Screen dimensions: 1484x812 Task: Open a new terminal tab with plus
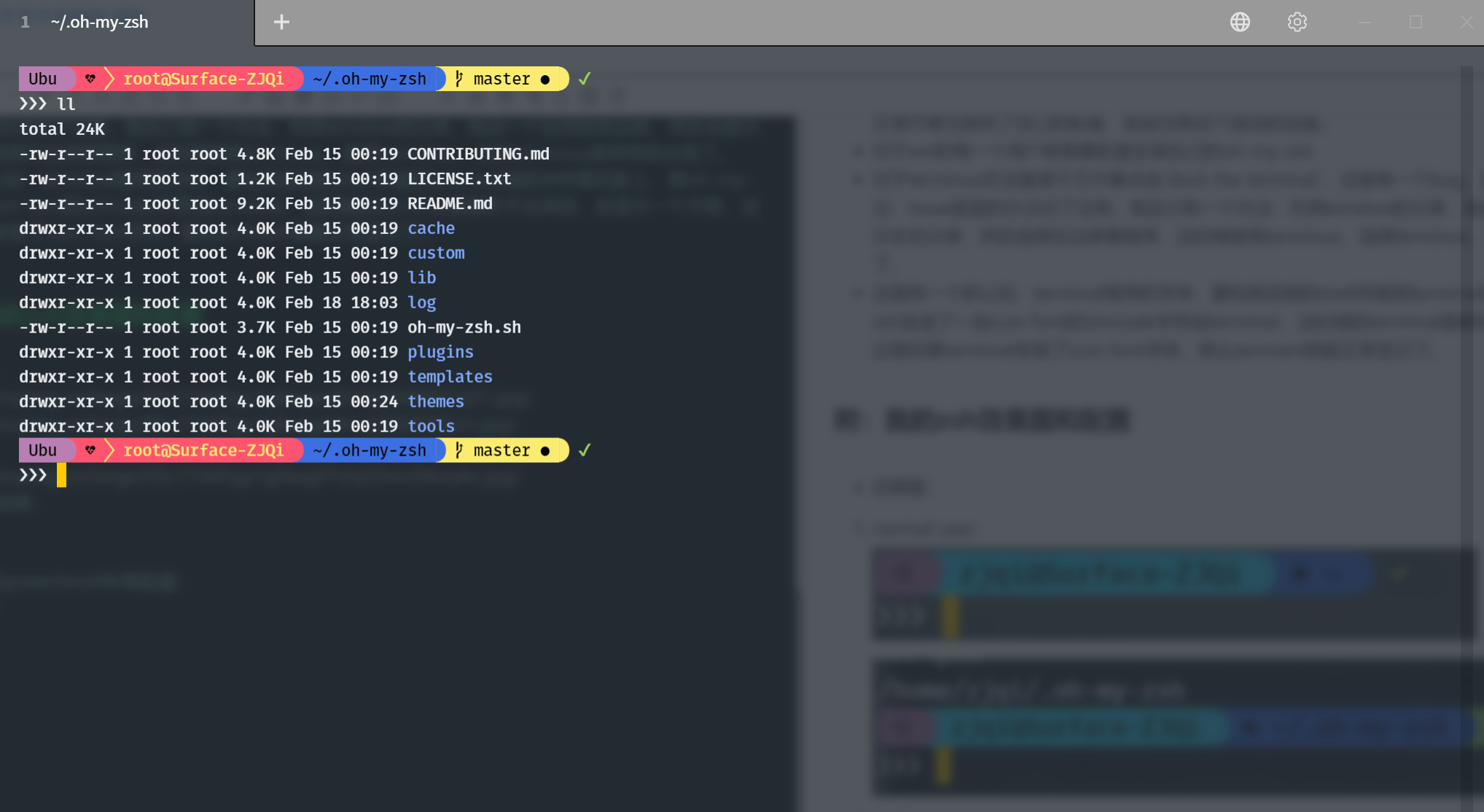pyautogui.click(x=281, y=22)
